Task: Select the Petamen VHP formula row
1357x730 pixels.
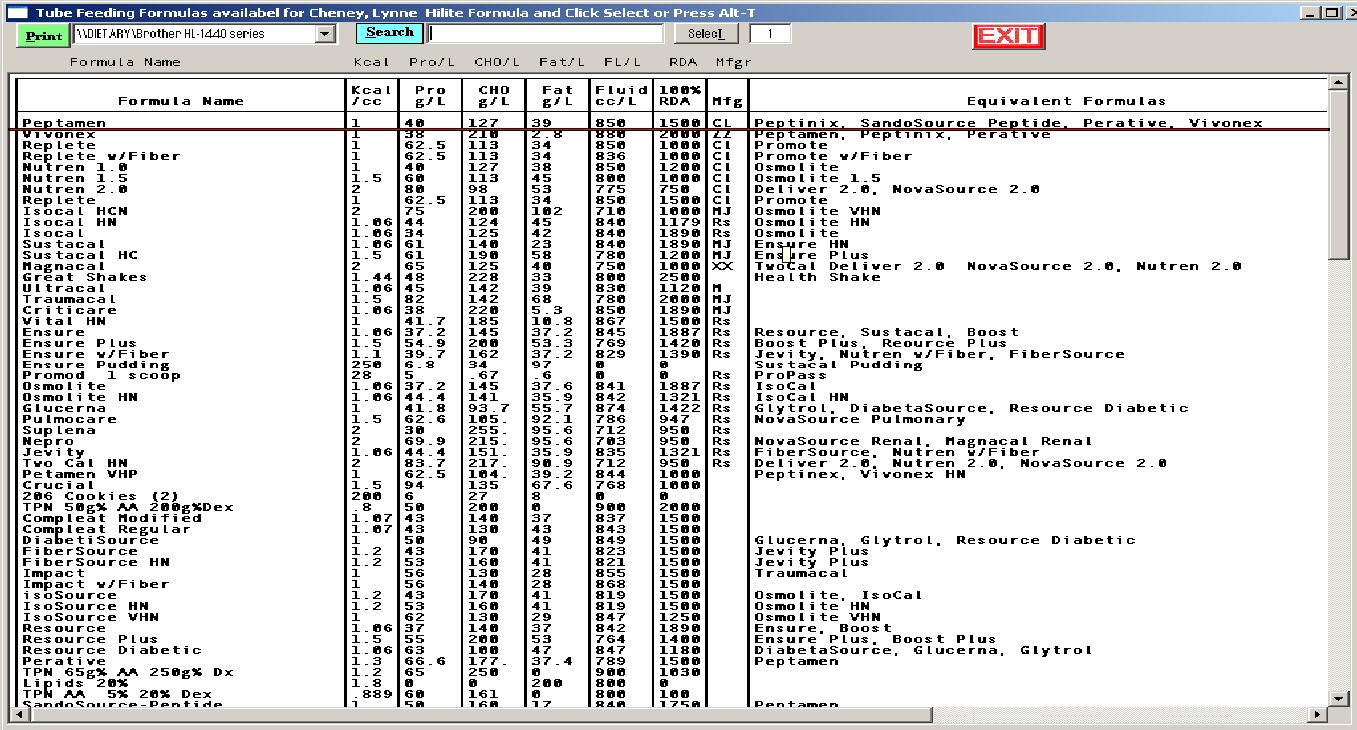Action: coord(671,474)
